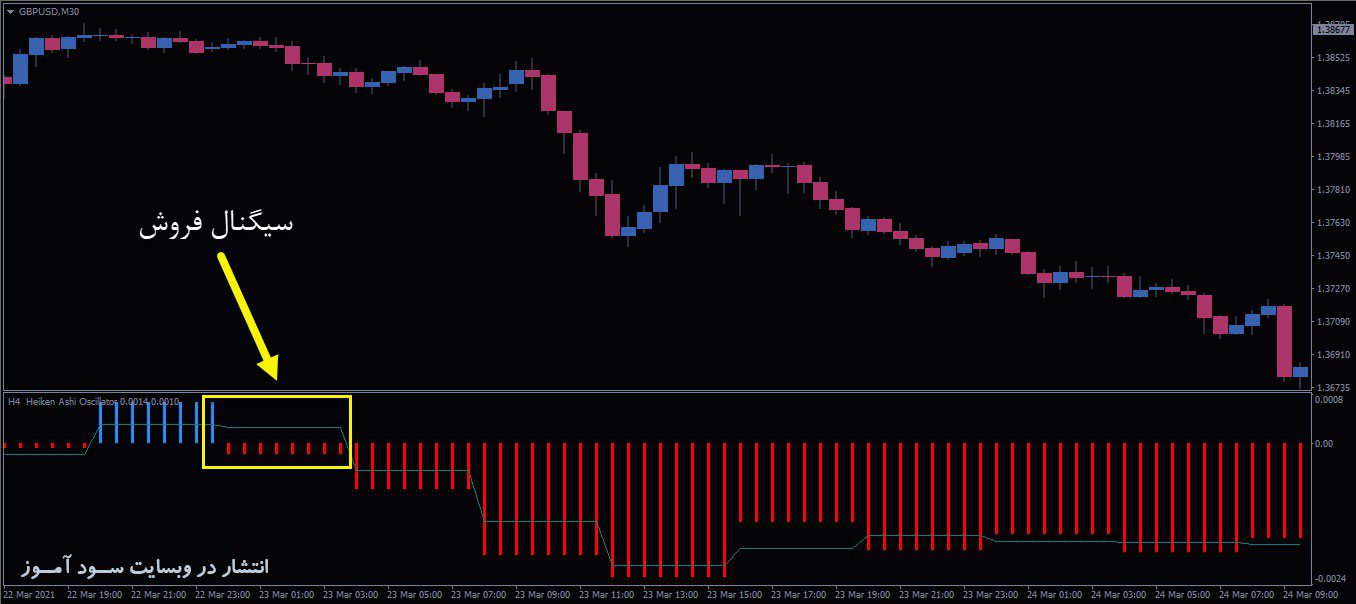
Task: Click the H4 Heiken Ashi Oscillator label
Action: (x=93, y=402)
